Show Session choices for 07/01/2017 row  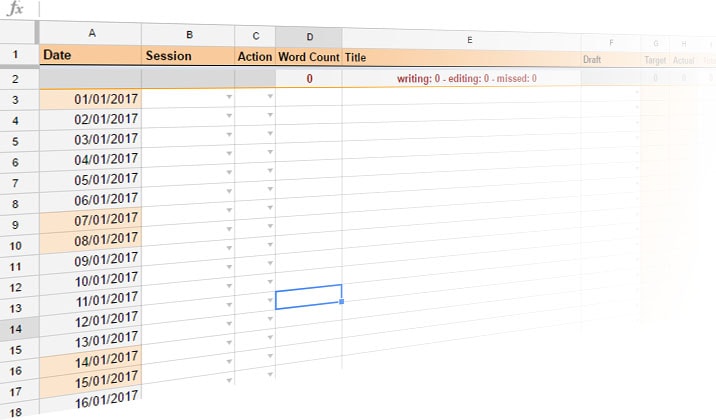229,210
